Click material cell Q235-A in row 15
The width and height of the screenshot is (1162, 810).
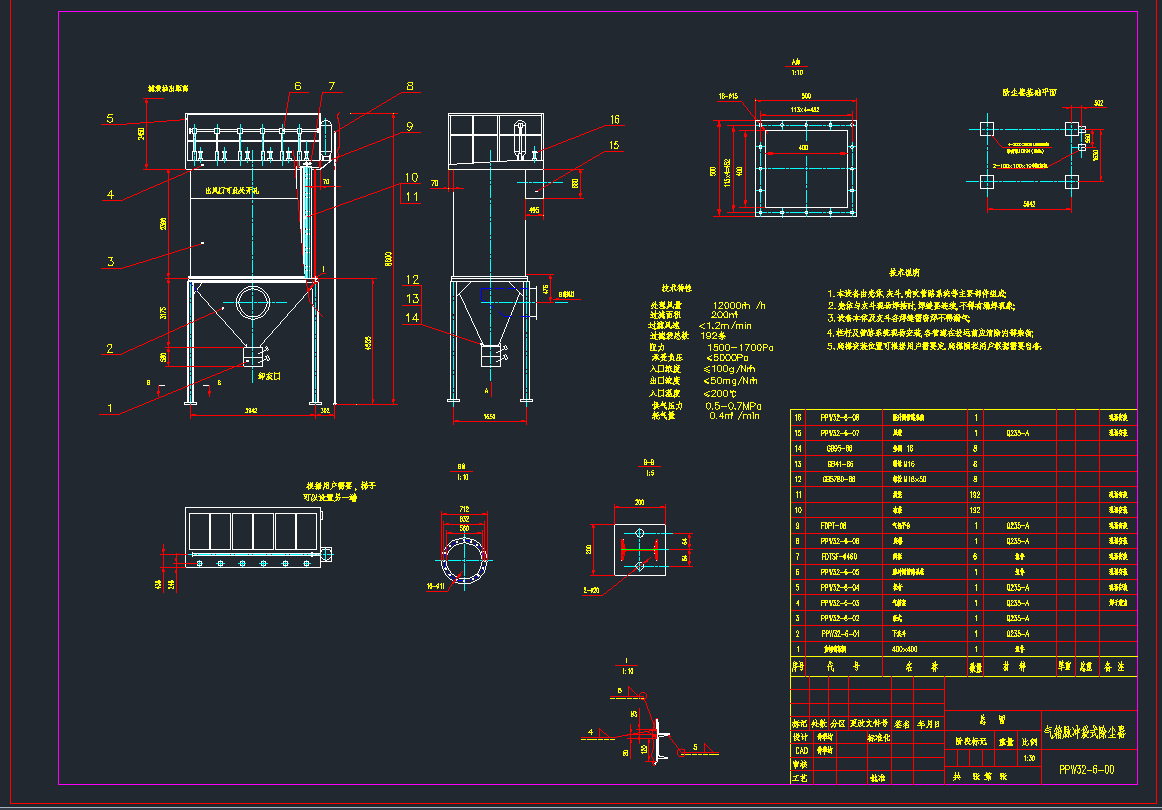[1019, 434]
